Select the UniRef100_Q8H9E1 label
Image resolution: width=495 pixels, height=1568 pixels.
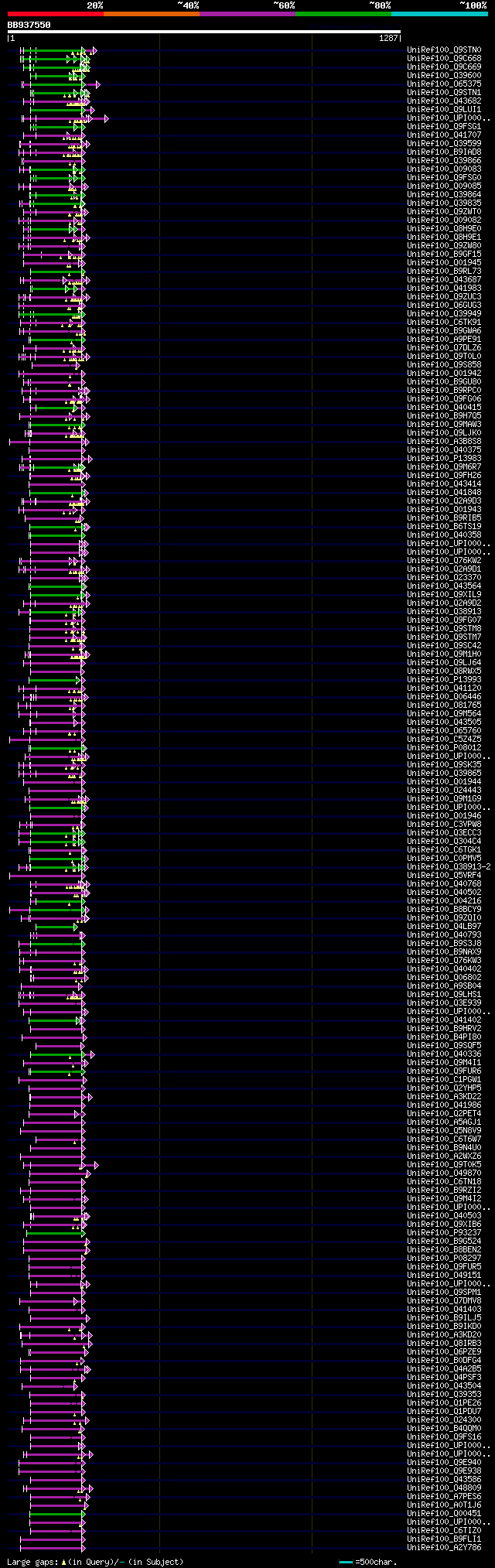(444, 237)
